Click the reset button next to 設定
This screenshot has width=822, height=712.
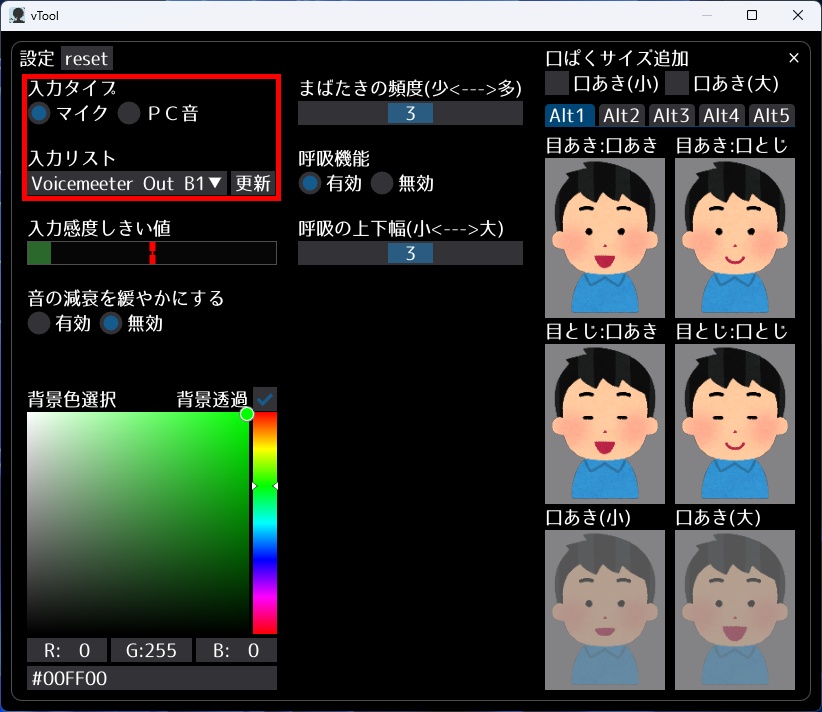pos(86,58)
